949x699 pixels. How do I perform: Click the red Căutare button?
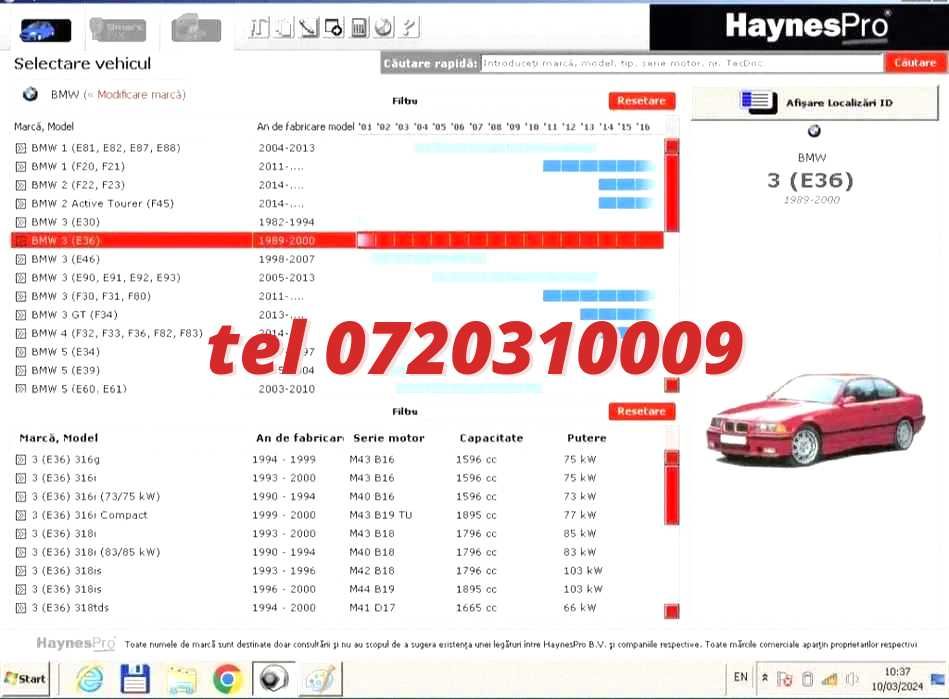coord(915,63)
